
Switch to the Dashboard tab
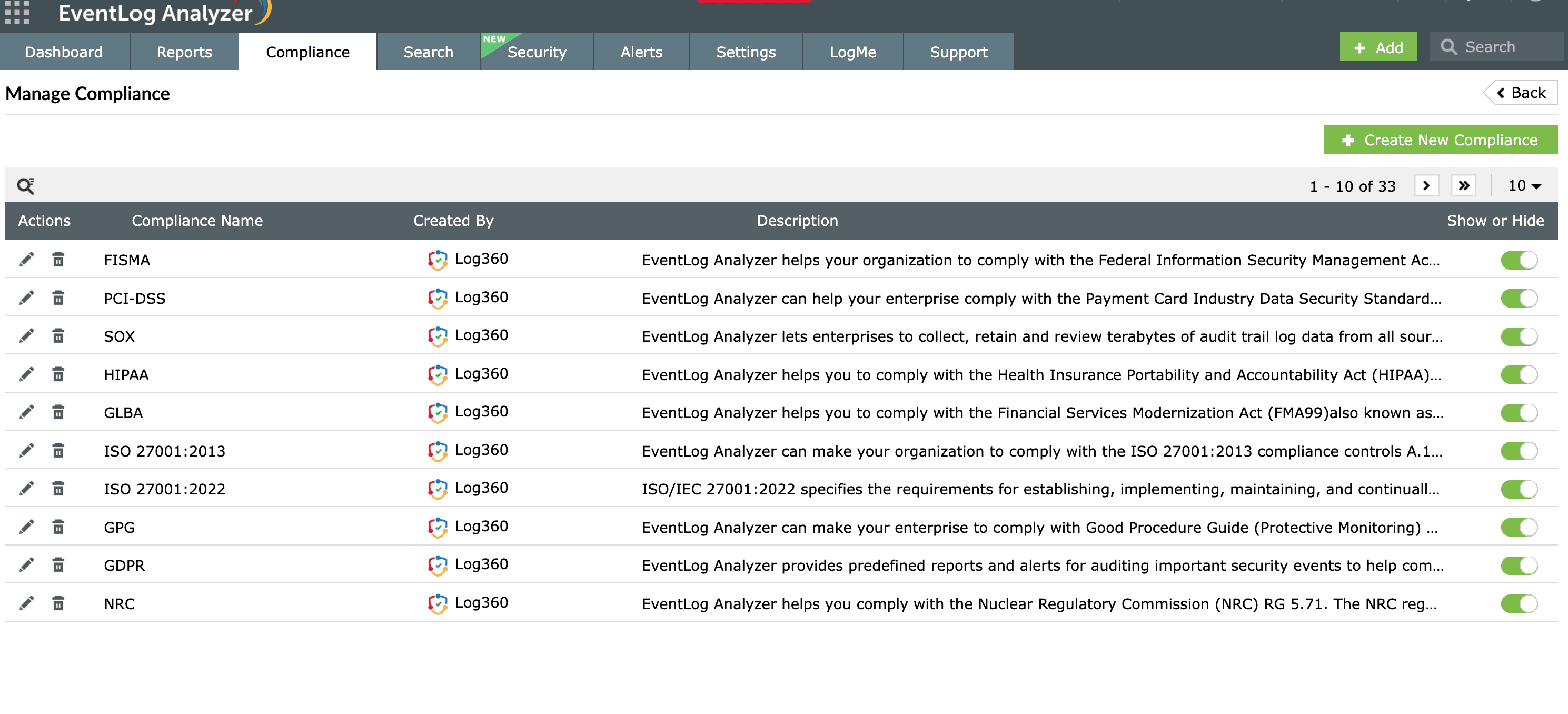(64, 52)
